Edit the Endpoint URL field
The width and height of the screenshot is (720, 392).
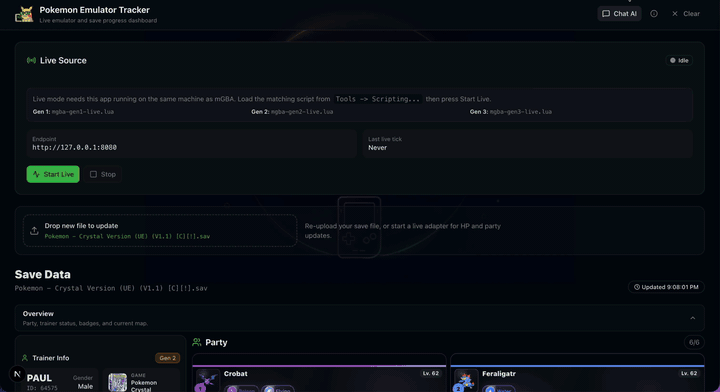coord(191,144)
